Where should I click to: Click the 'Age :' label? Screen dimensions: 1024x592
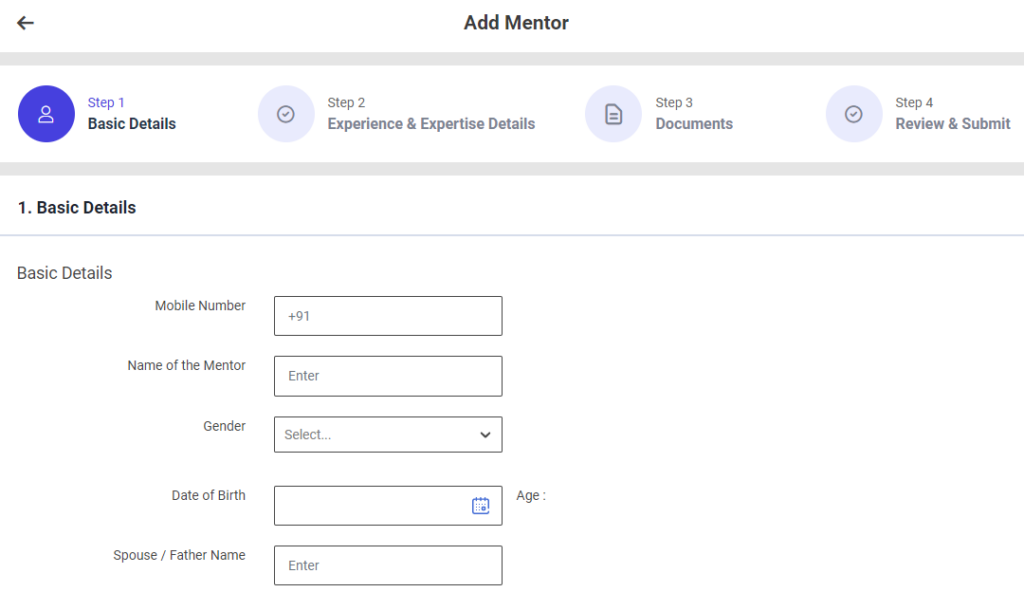coord(531,495)
